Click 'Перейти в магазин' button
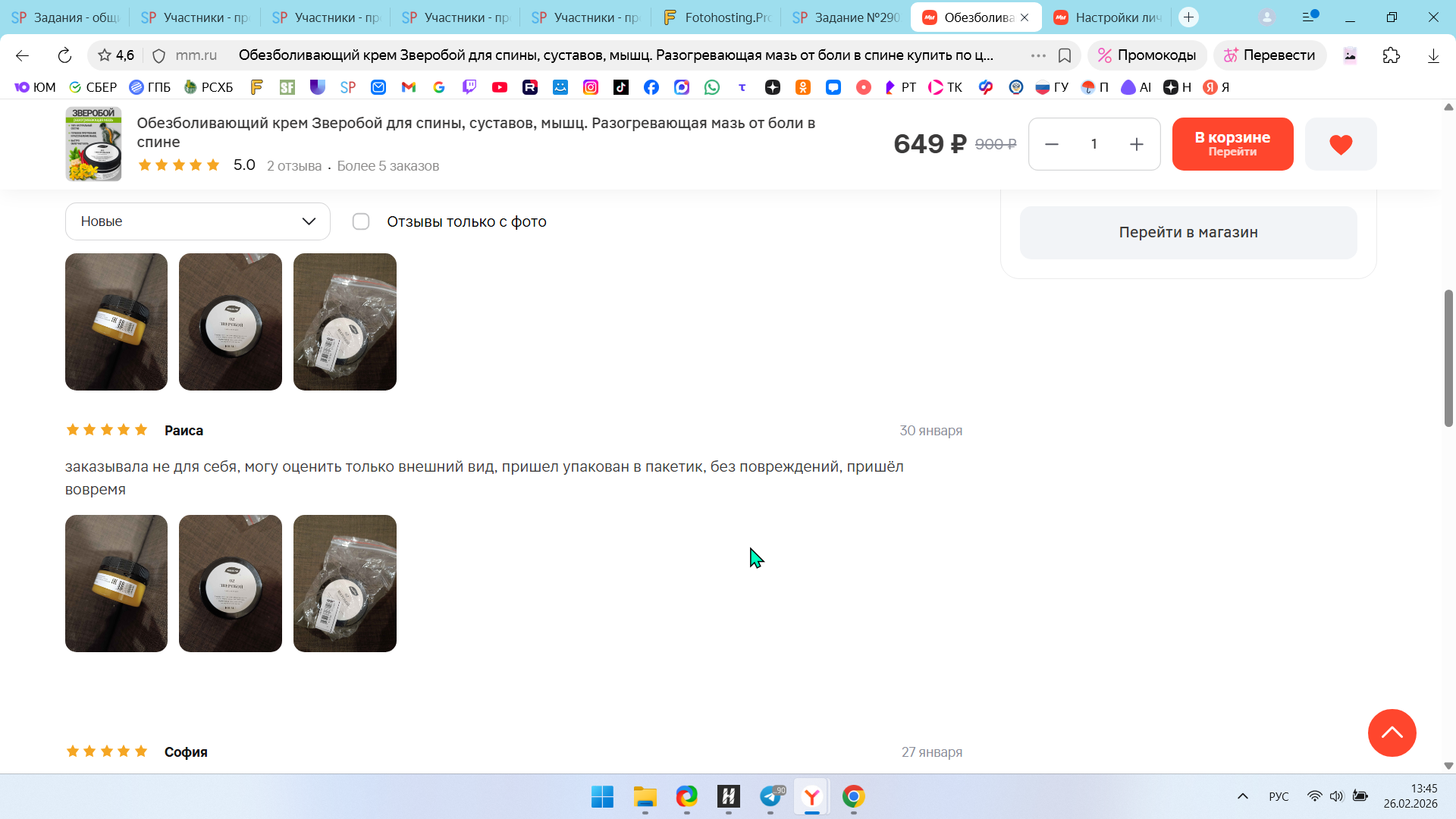The height and width of the screenshot is (819, 1456). [1188, 233]
